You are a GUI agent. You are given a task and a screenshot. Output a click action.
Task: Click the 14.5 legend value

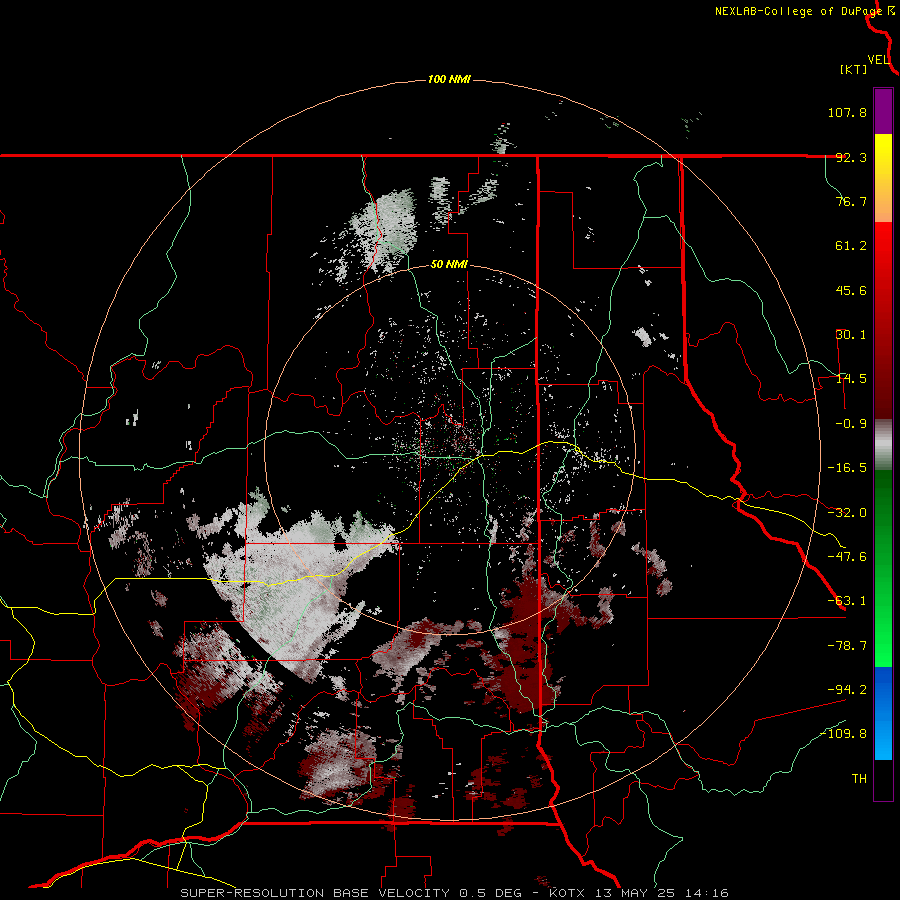(x=851, y=379)
